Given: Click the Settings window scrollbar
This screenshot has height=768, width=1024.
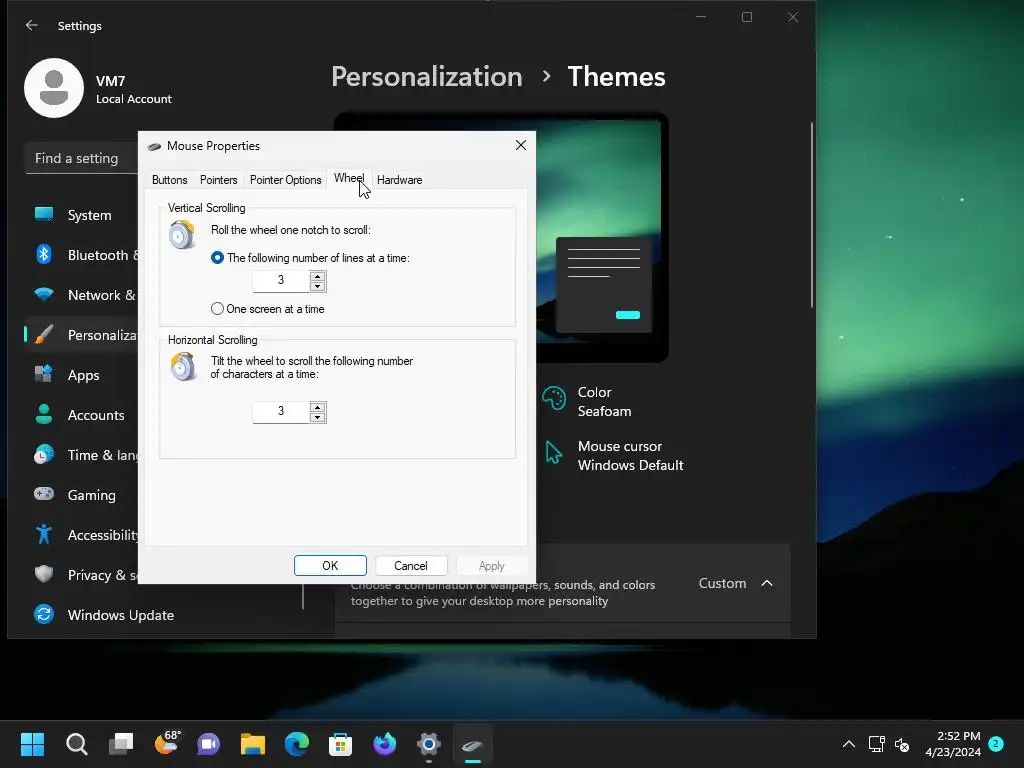Looking at the screenshot, I should point(812,214).
